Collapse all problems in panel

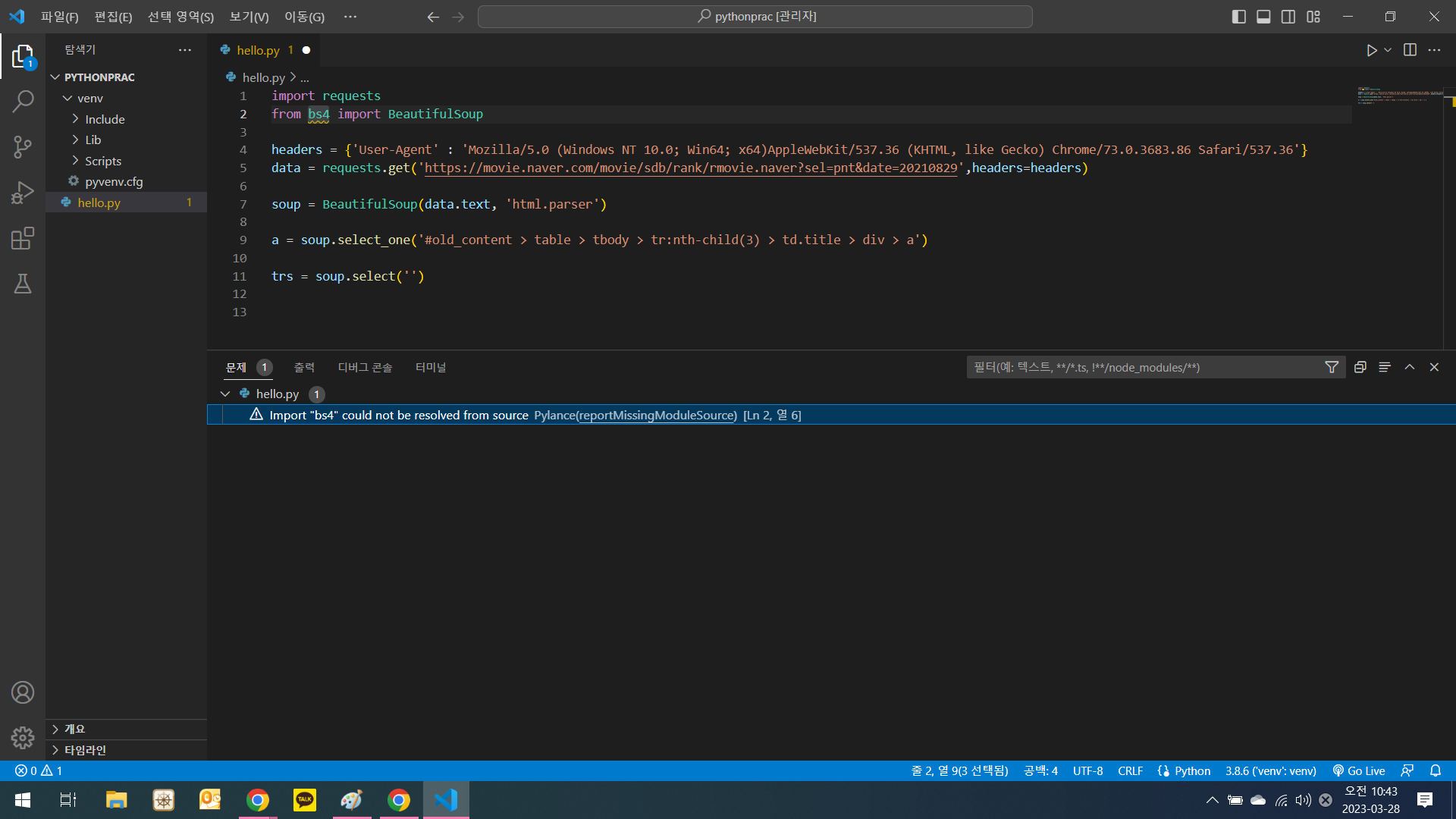(x=1360, y=367)
